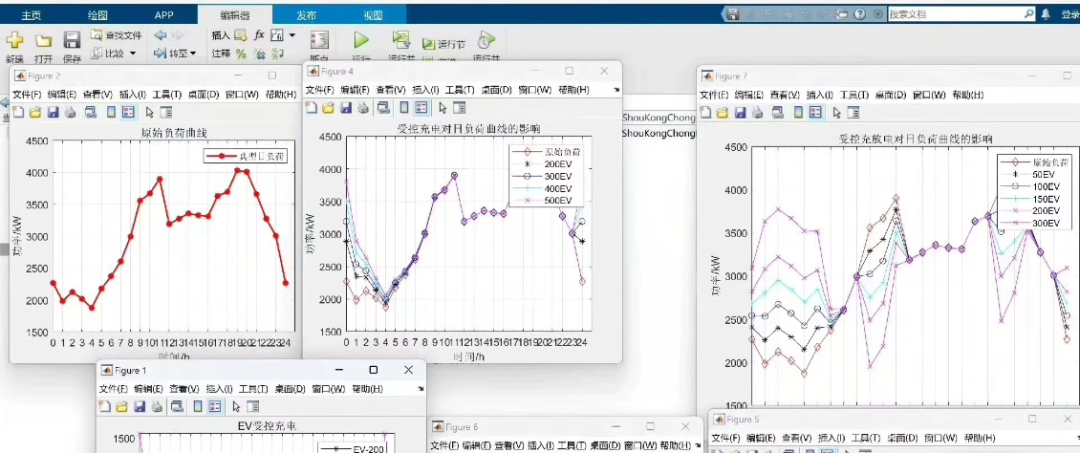This screenshot has width=1080, height=453.
Task: Click dock arrow in Figure 4 menu bar
Action: 616,89
